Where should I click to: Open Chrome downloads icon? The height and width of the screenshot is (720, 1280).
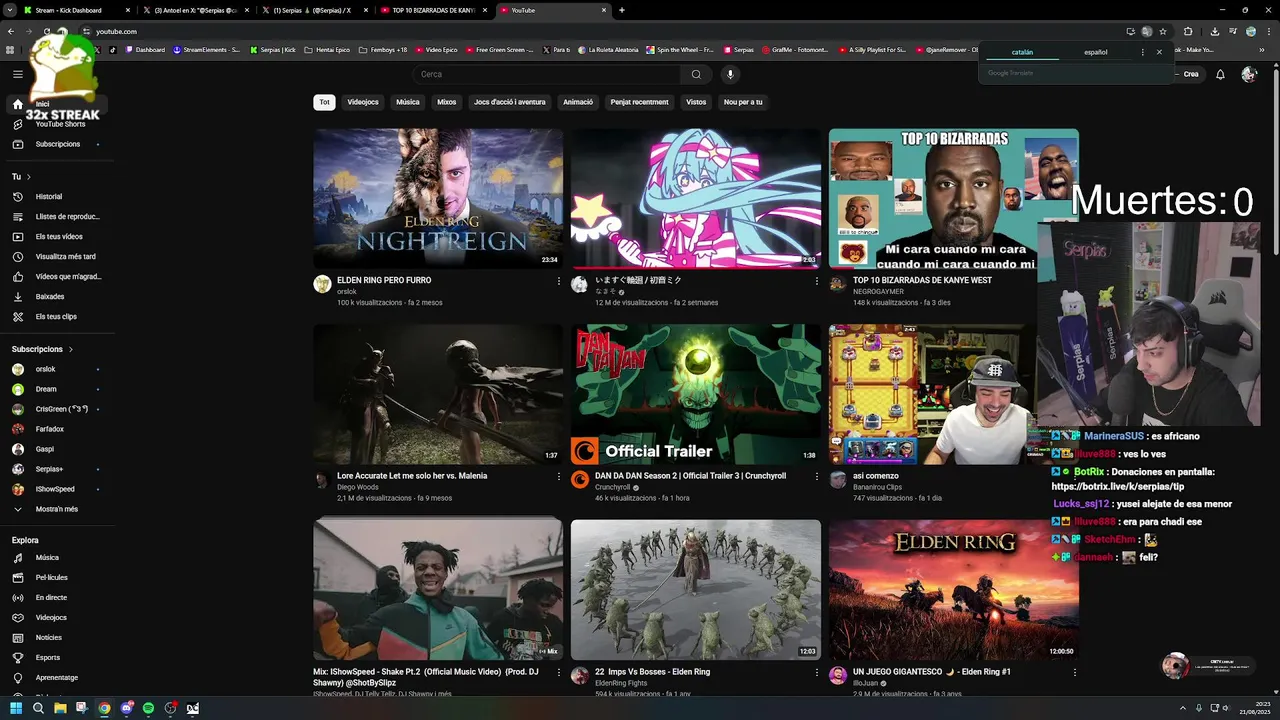(1214, 31)
